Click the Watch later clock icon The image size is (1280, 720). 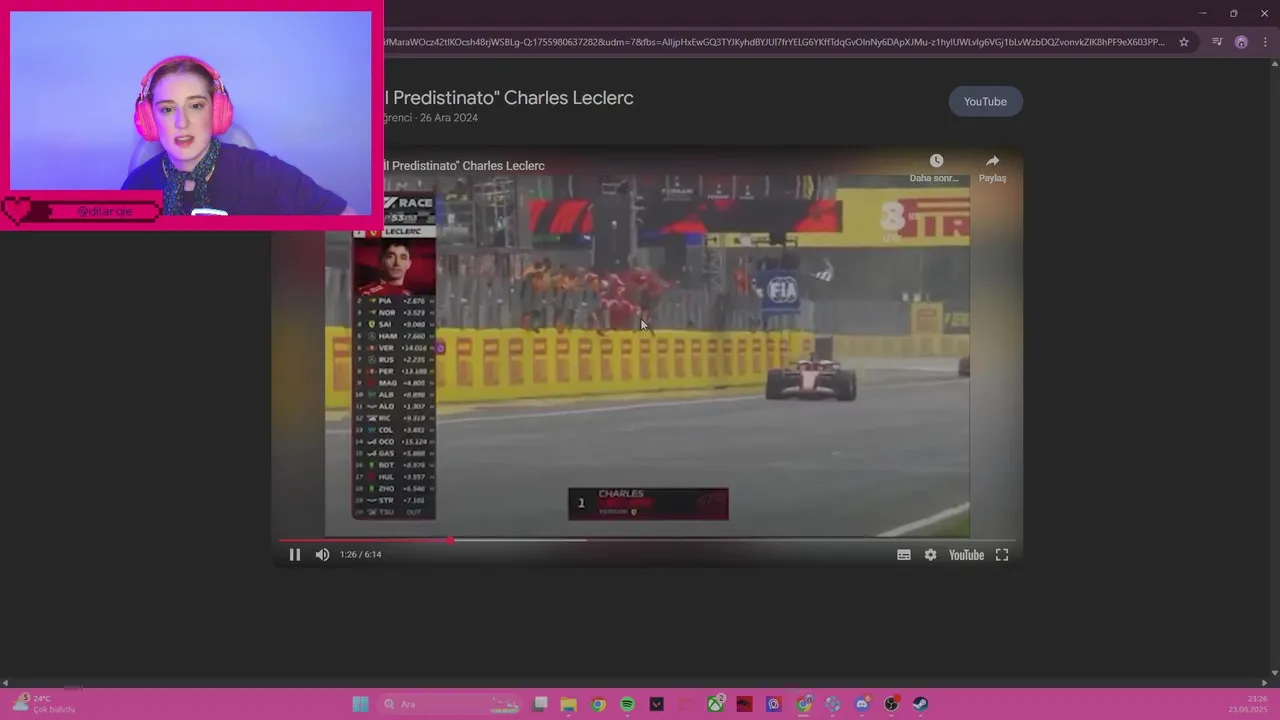[x=936, y=161]
